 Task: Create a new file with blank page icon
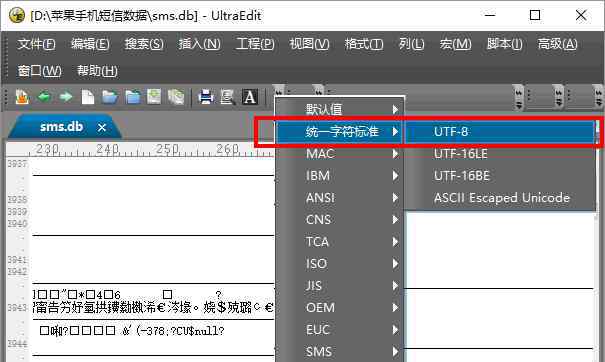[88, 97]
